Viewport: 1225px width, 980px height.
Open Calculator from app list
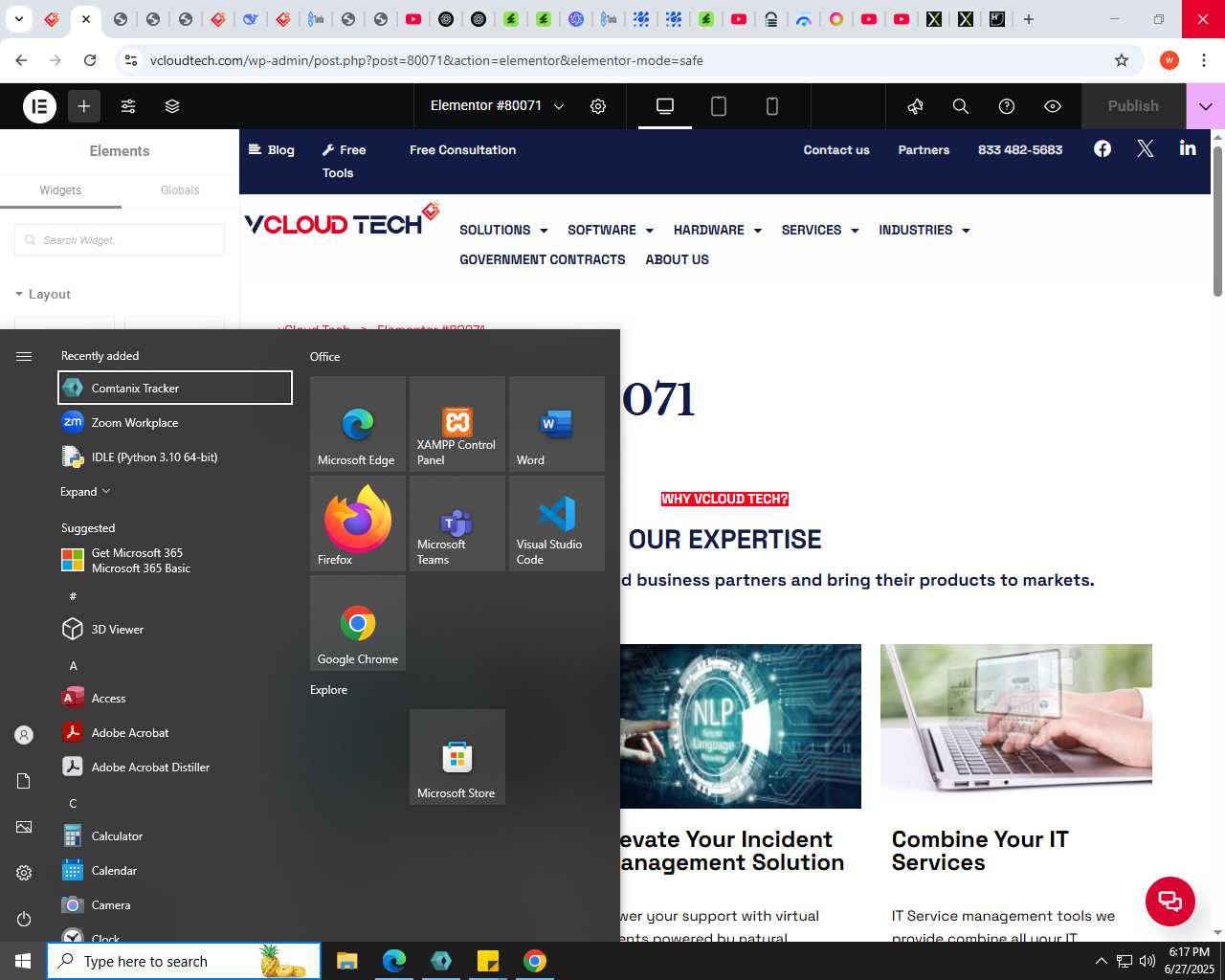coord(175,836)
